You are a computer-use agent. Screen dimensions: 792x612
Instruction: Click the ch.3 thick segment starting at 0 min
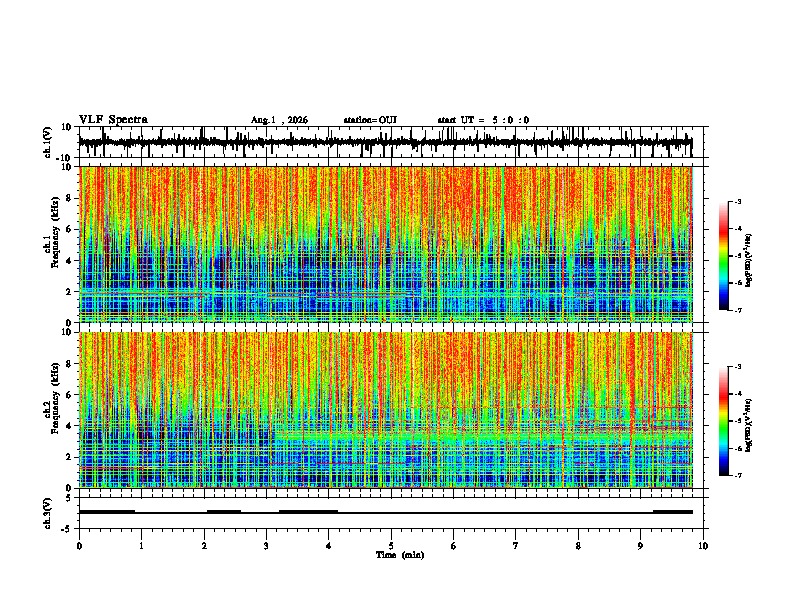pos(107,512)
